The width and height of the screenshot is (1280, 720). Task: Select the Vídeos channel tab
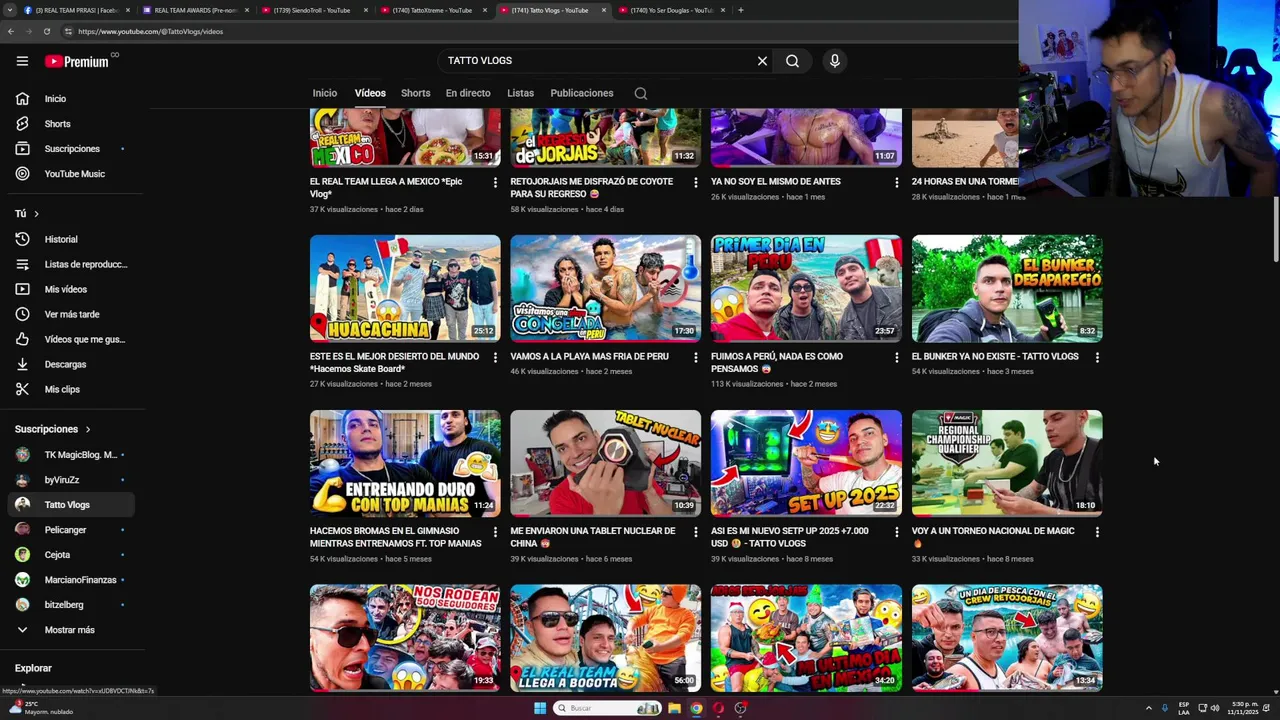(370, 93)
